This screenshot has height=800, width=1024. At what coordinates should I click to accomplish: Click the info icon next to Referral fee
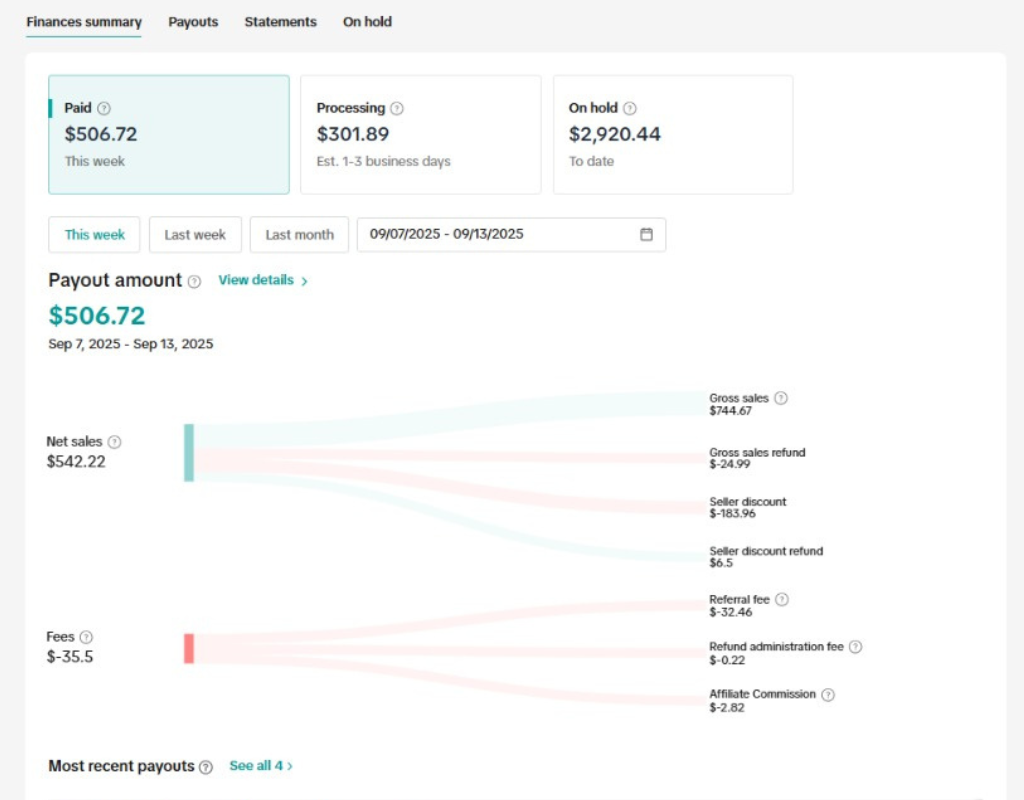click(782, 600)
